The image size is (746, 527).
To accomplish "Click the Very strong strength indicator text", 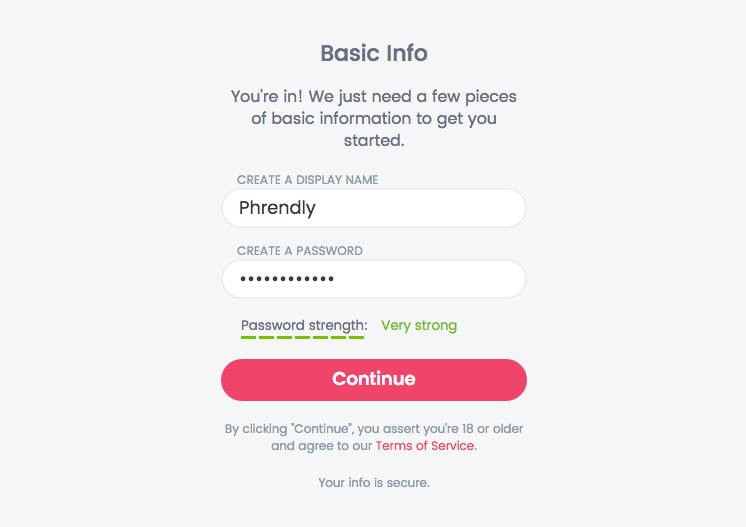I will [419, 325].
